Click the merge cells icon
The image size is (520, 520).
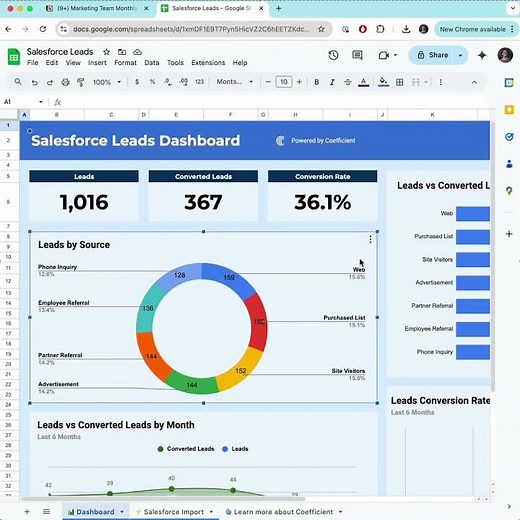click(x=416, y=82)
